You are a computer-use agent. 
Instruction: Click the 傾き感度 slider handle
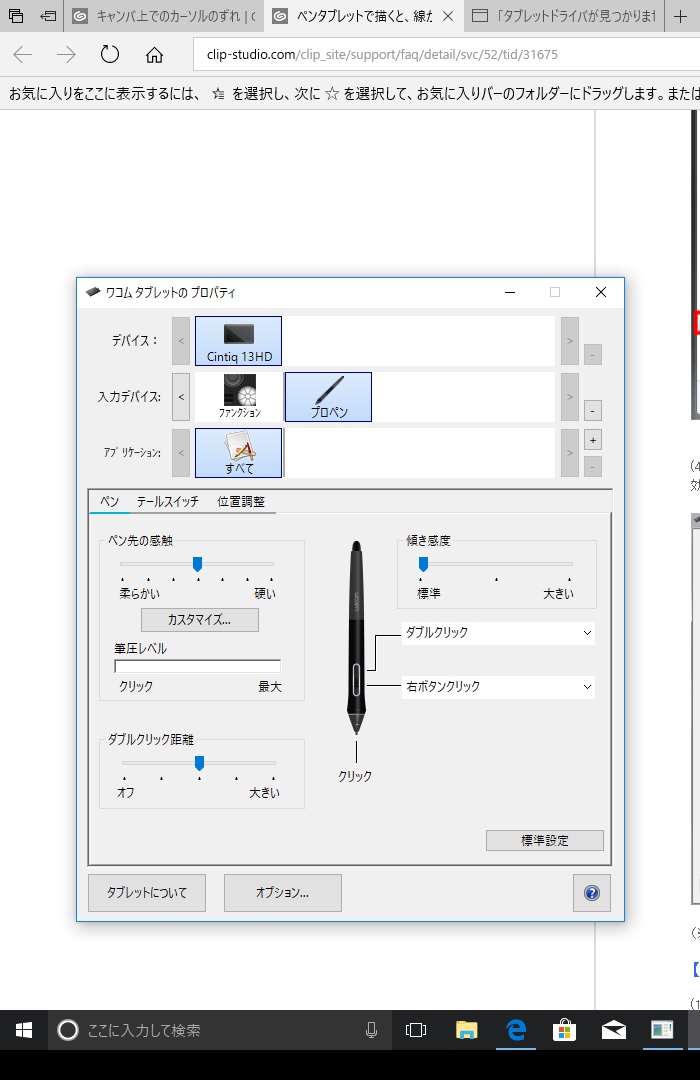(424, 564)
